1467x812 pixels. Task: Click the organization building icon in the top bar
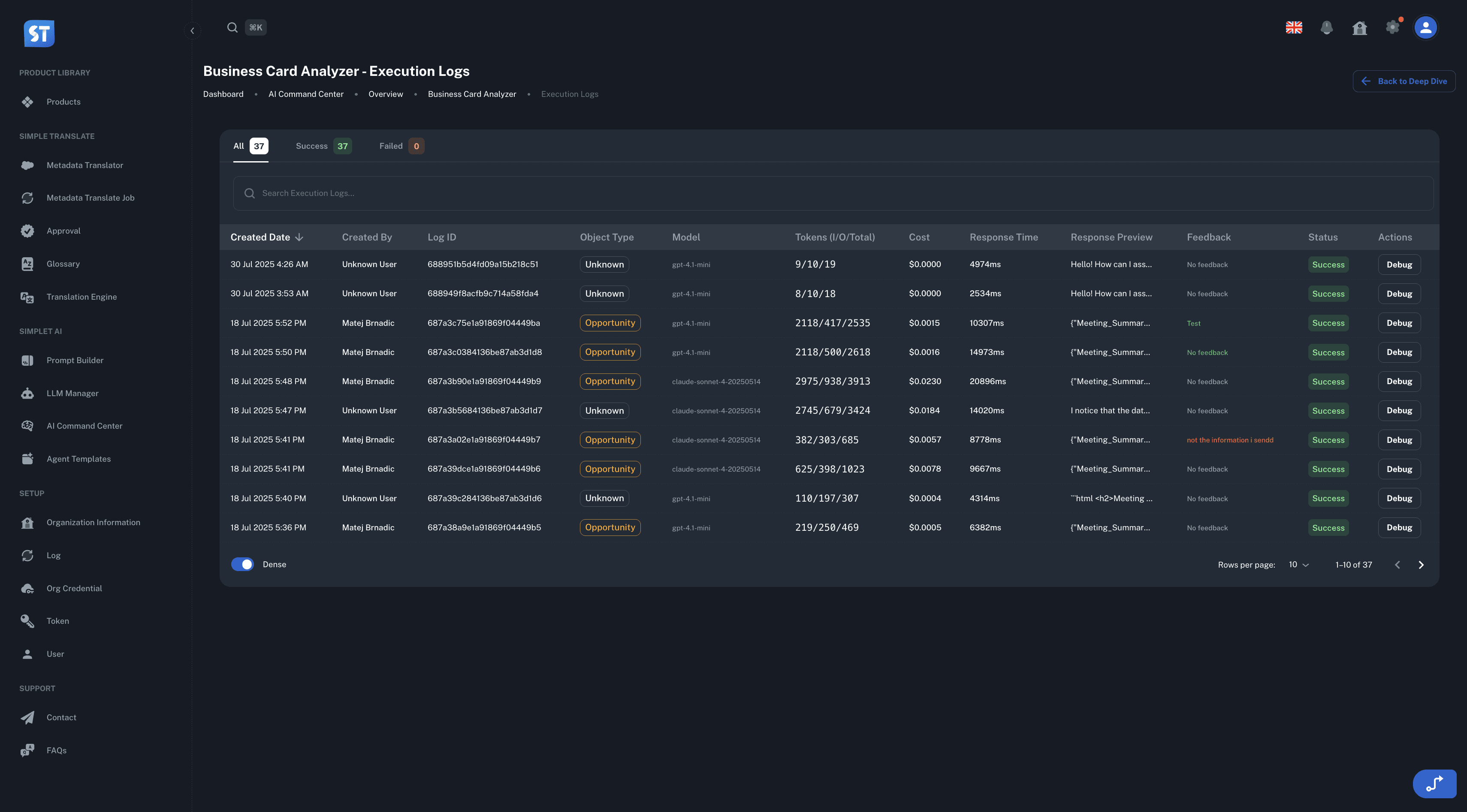(1360, 27)
